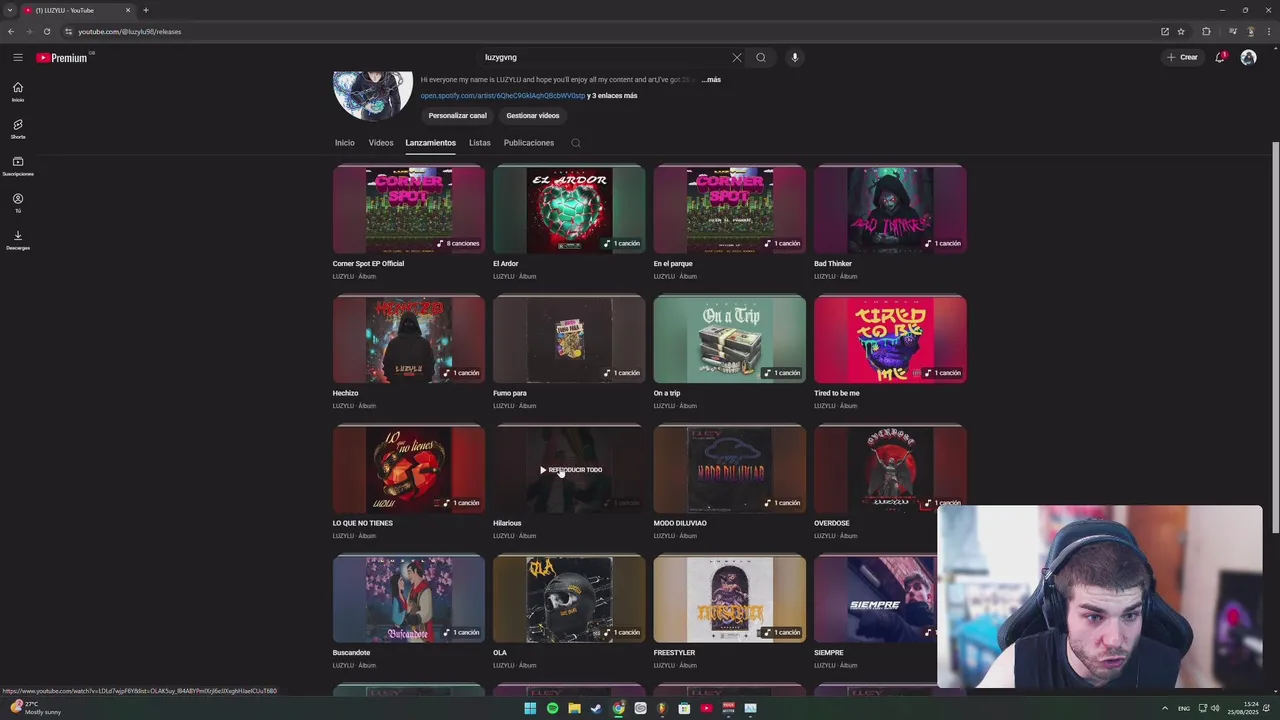This screenshot has height=720, width=1280.
Task: Open the Tired to be me thumbnail
Action: (890, 339)
